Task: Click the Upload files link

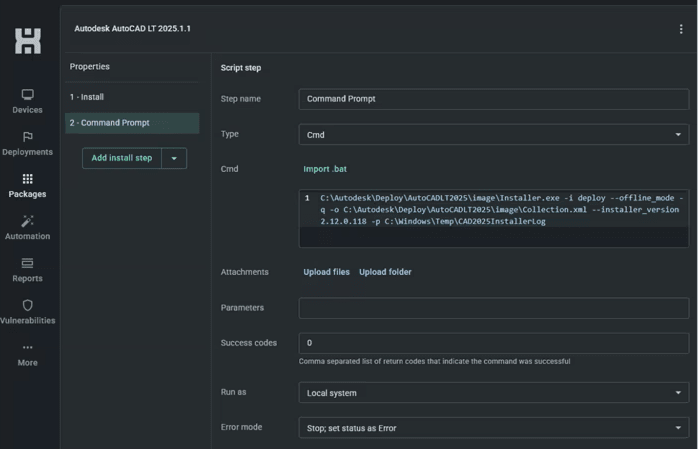Action: coord(326,272)
